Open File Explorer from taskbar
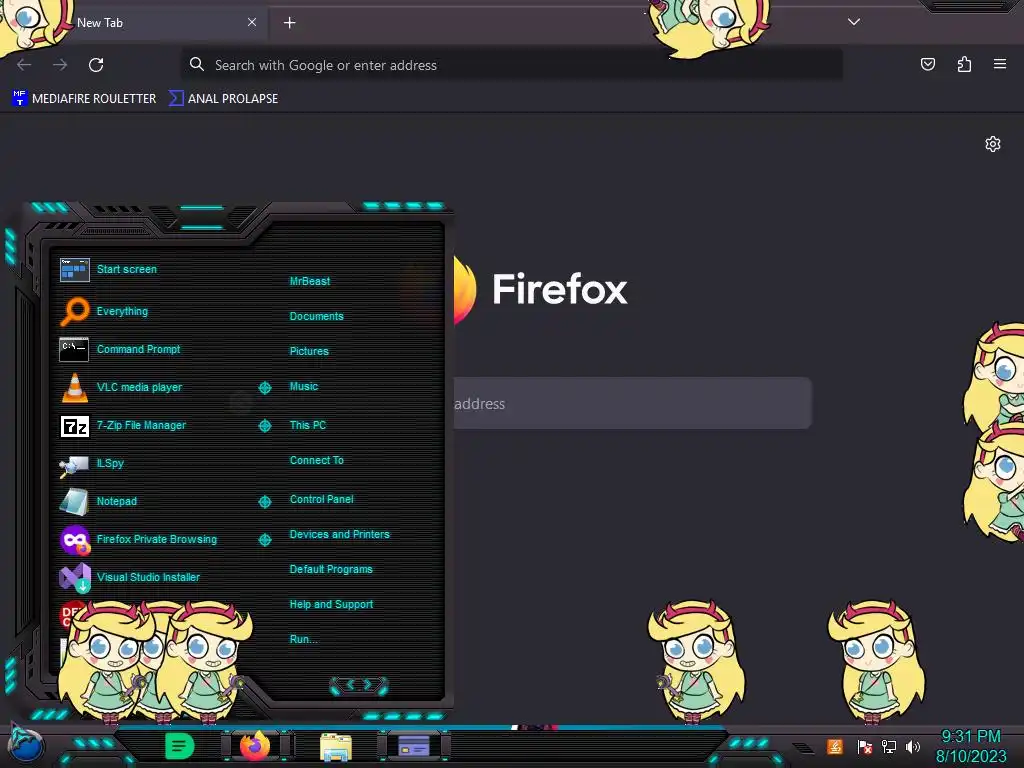 [336, 746]
